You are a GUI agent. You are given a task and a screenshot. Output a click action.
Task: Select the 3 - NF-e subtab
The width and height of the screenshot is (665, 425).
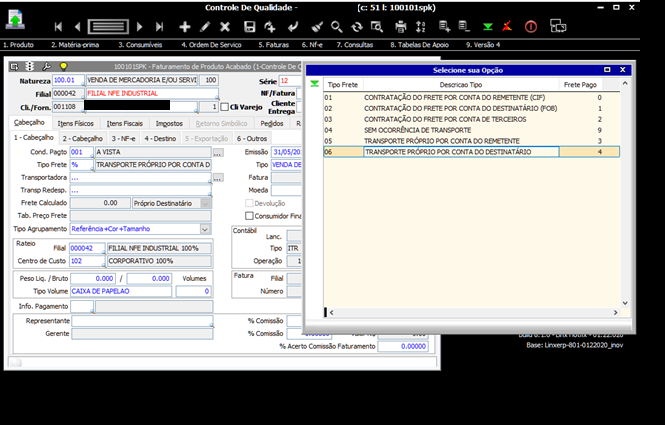[124, 138]
